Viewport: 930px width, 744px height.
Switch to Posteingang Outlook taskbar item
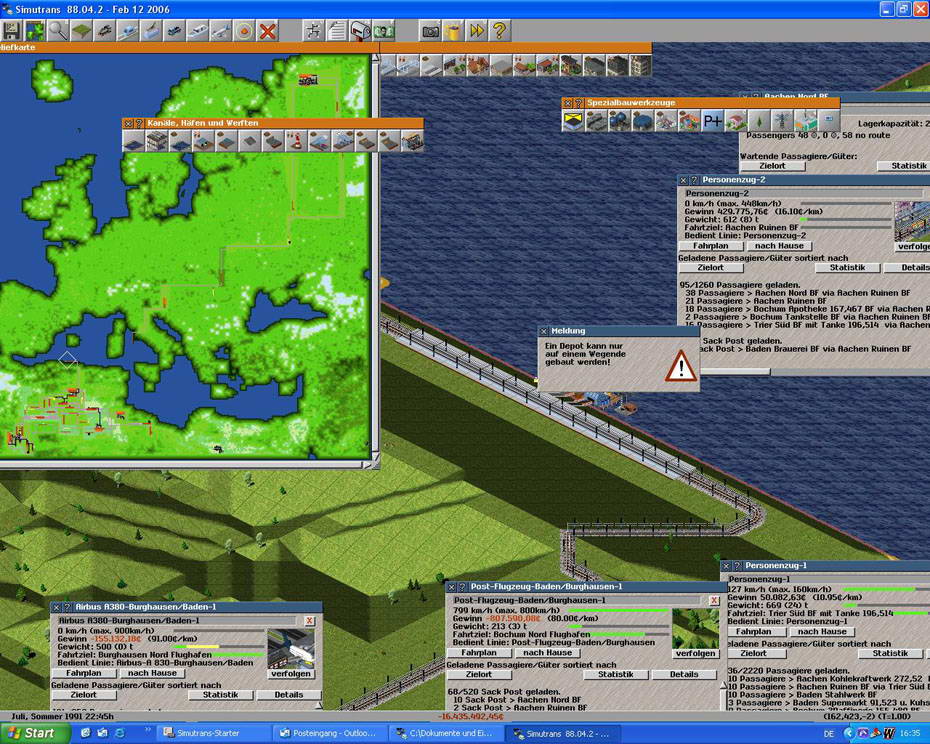[x=328, y=733]
